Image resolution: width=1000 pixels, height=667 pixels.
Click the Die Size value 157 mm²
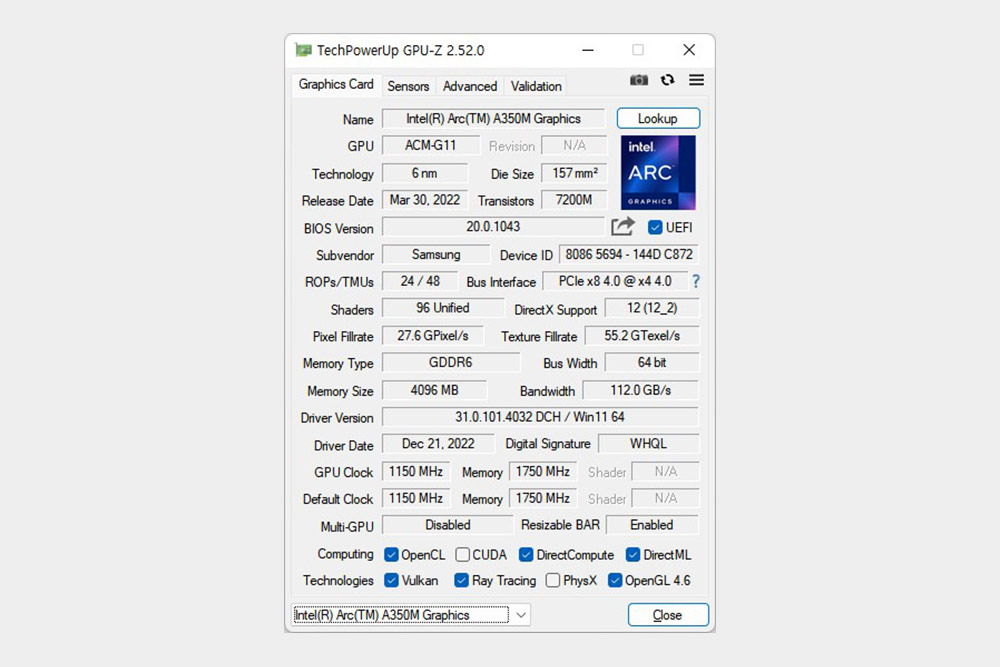click(575, 173)
